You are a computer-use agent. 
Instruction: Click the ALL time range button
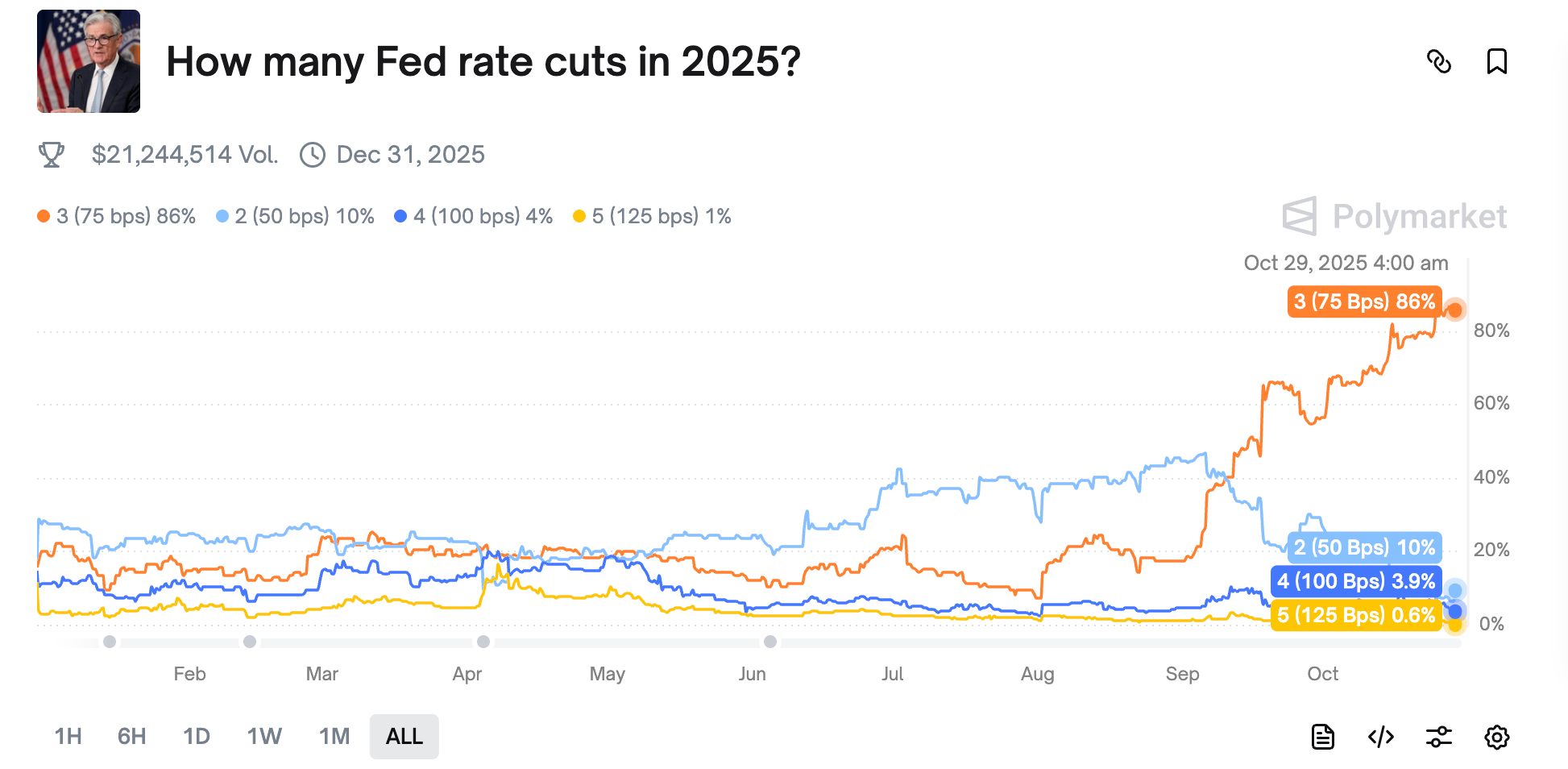404,736
